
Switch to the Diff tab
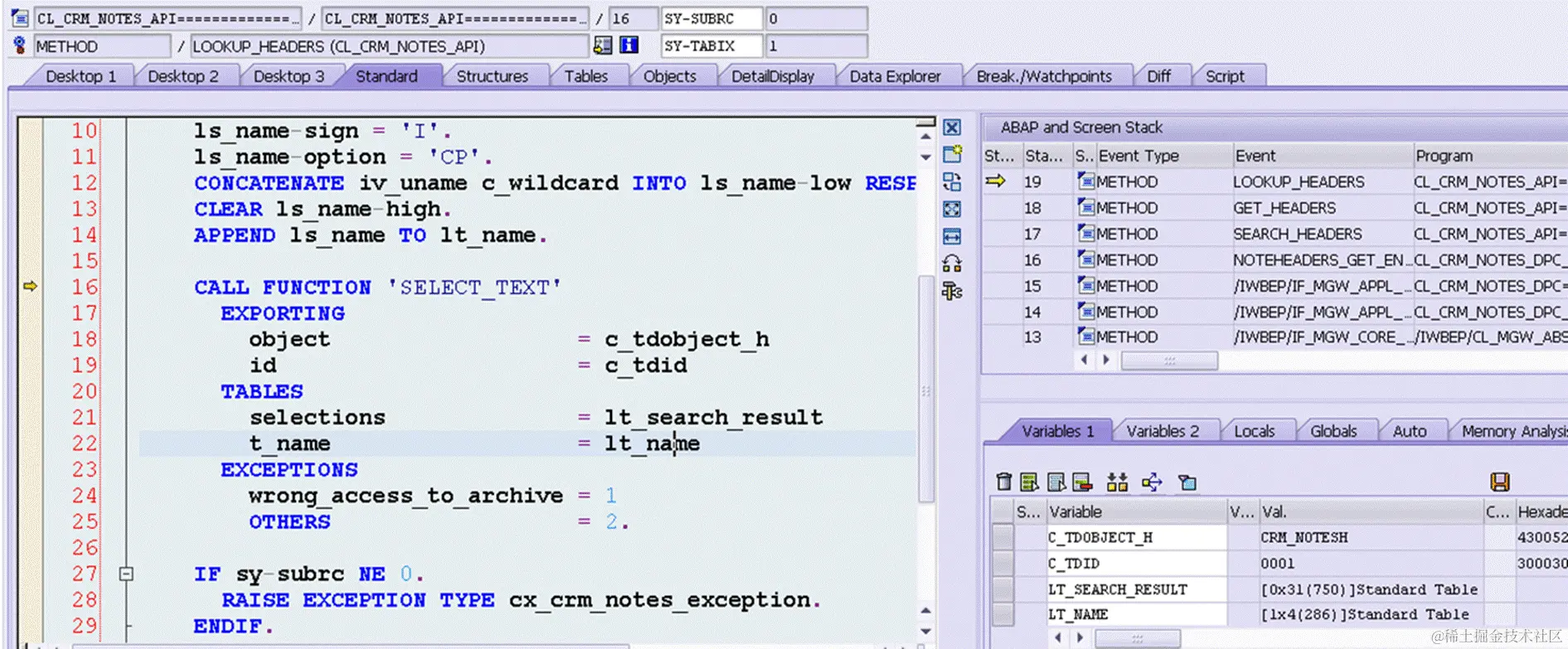coord(1158,76)
